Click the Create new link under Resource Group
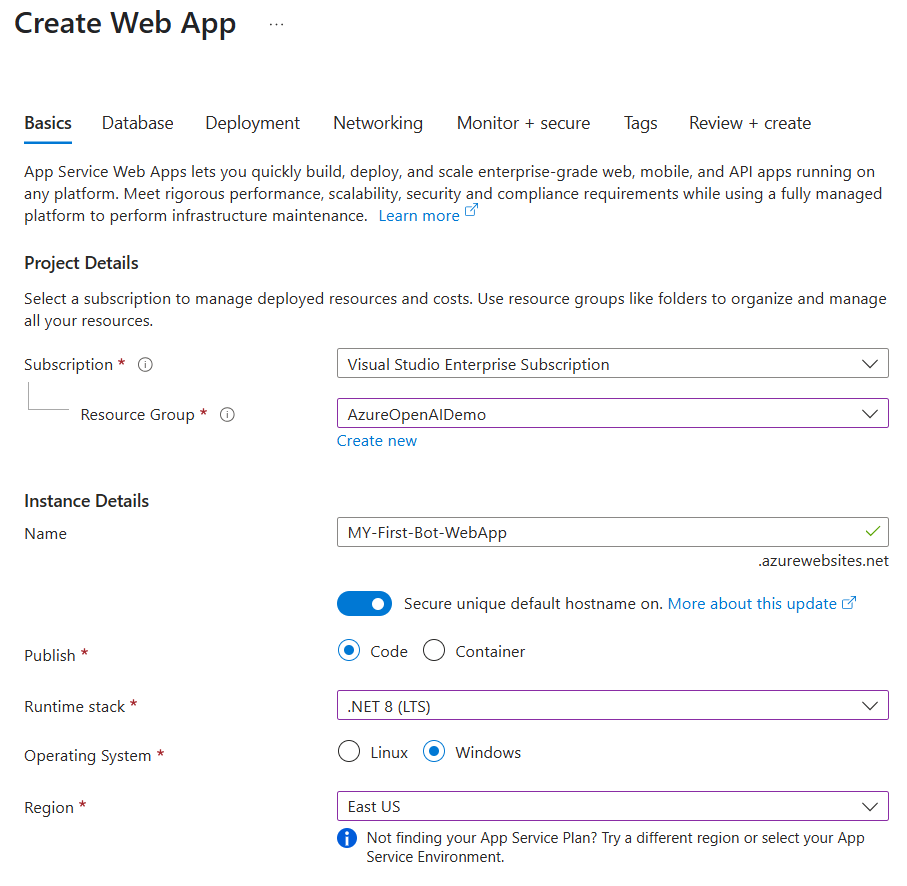The height and width of the screenshot is (886, 907). tap(376, 440)
